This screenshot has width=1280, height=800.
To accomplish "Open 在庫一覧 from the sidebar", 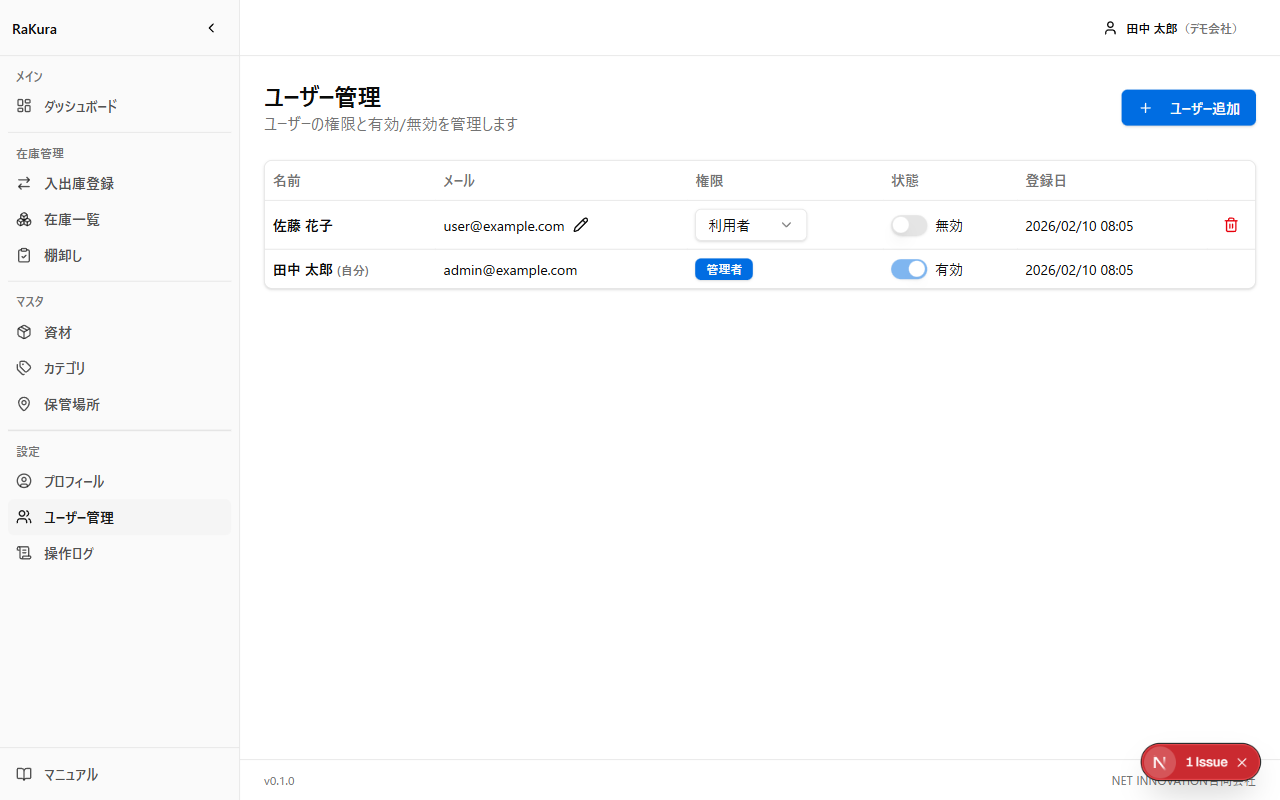I will point(120,219).
